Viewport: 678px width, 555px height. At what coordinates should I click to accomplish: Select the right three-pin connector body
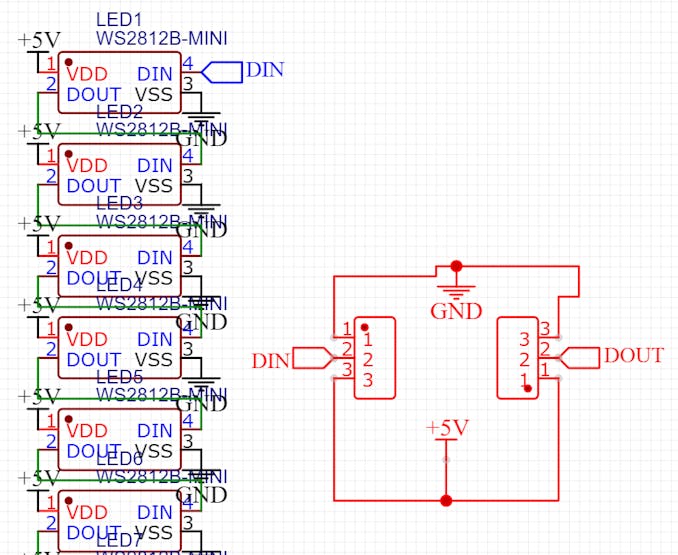(x=518, y=358)
